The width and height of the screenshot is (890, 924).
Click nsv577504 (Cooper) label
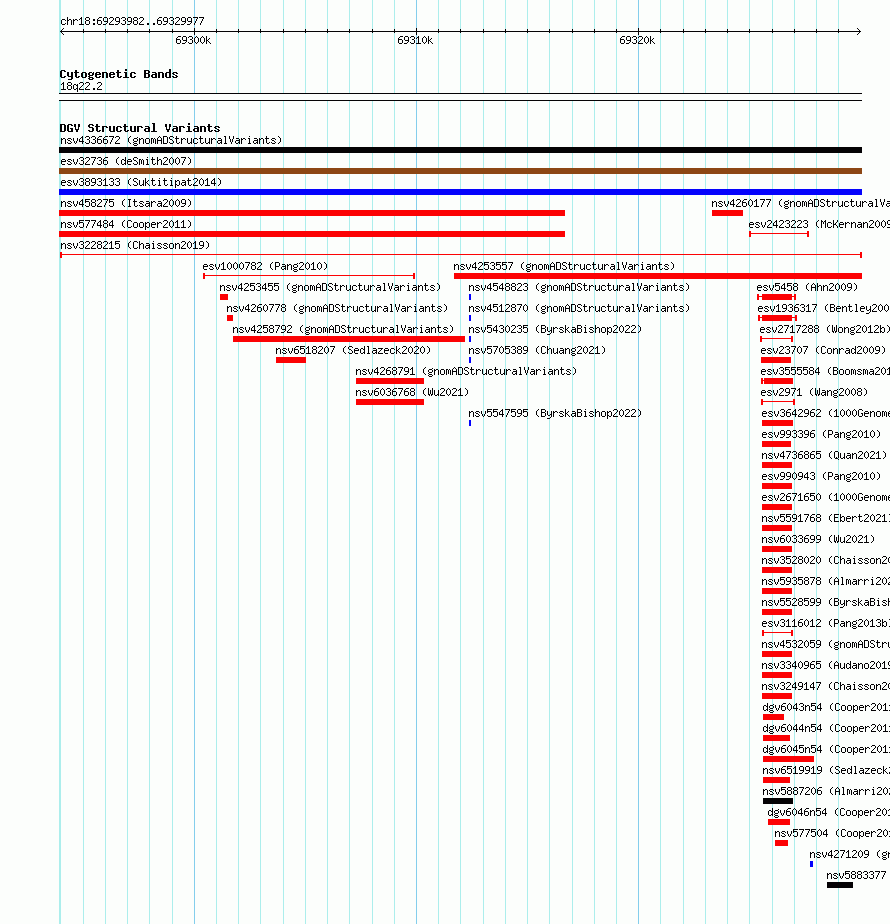[x=832, y=833]
